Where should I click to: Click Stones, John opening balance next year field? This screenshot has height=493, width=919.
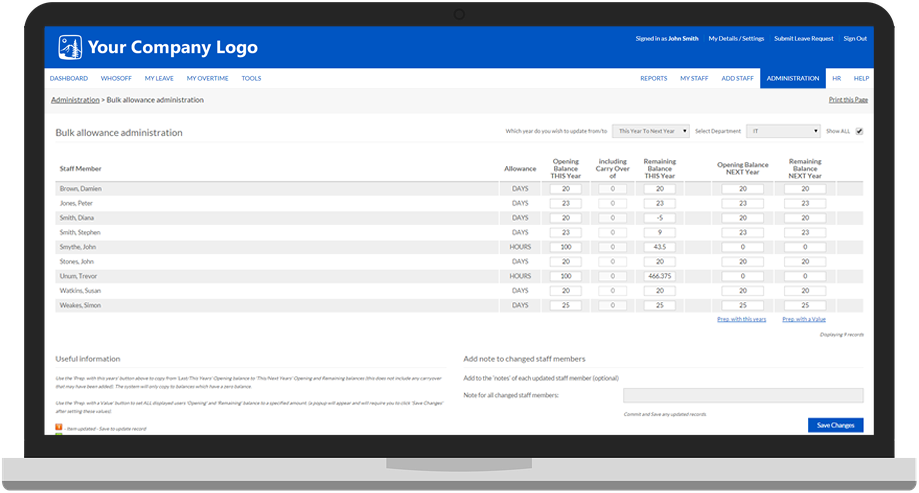click(743, 262)
